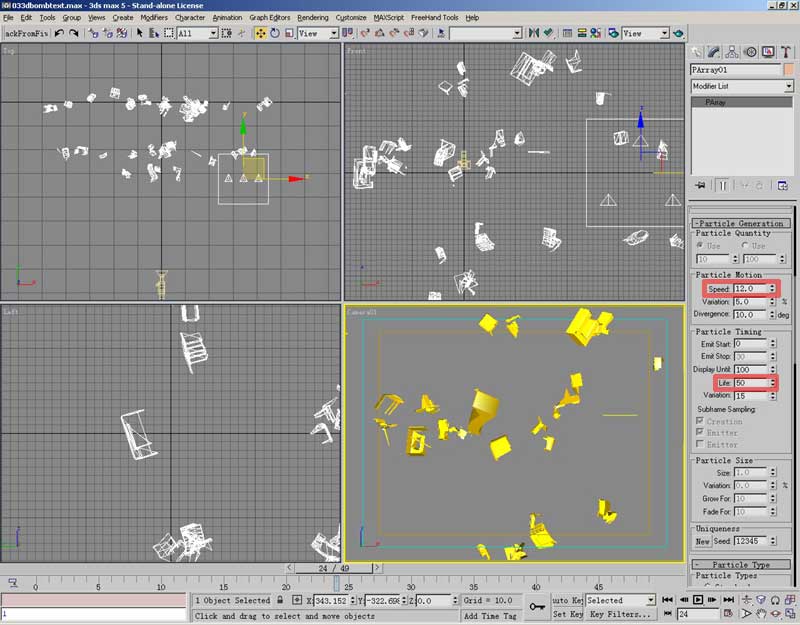The height and width of the screenshot is (625, 800).
Task: Click the PArray01 object color swatch
Action: (x=788, y=70)
